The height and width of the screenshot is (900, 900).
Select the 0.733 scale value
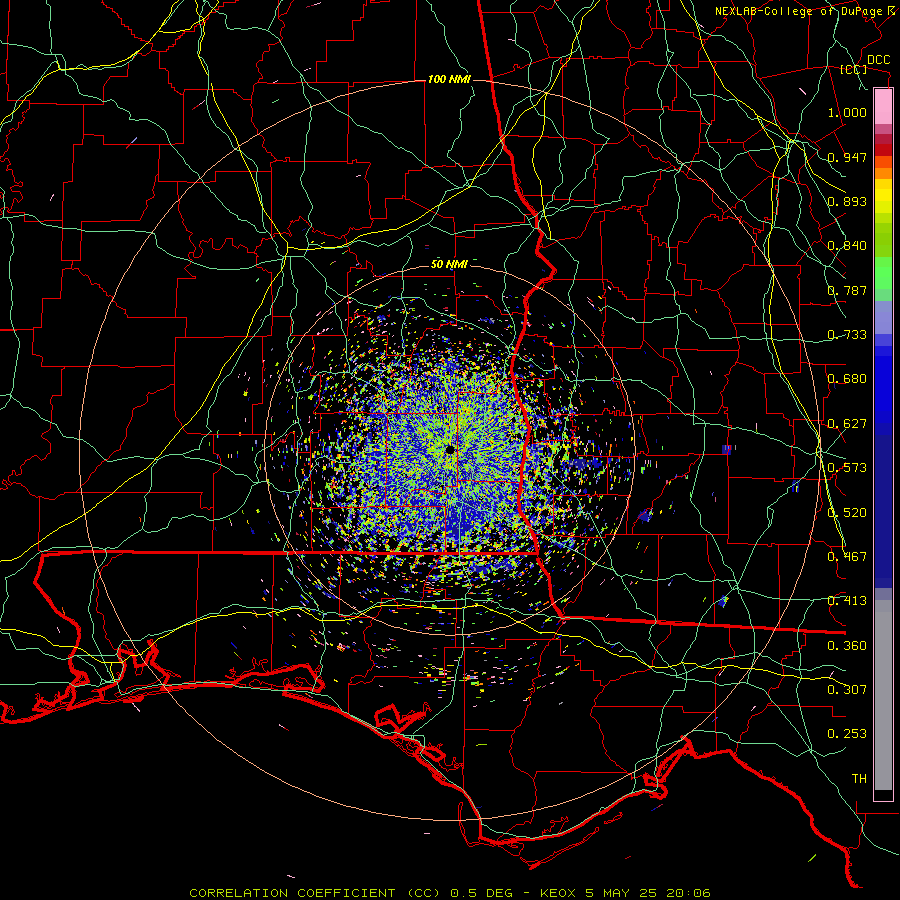(x=847, y=335)
